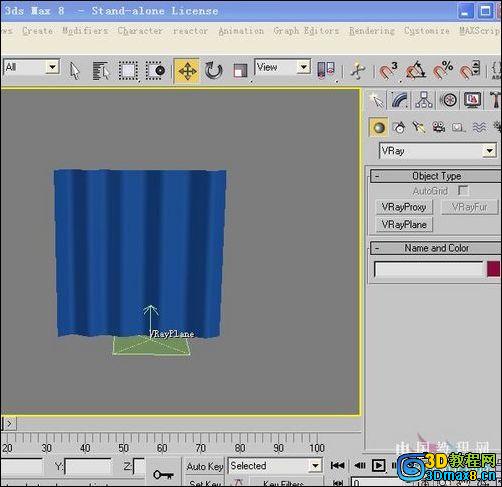Open the Modify panel tab
This screenshot has width=502, height=487.
coord(400,100)
